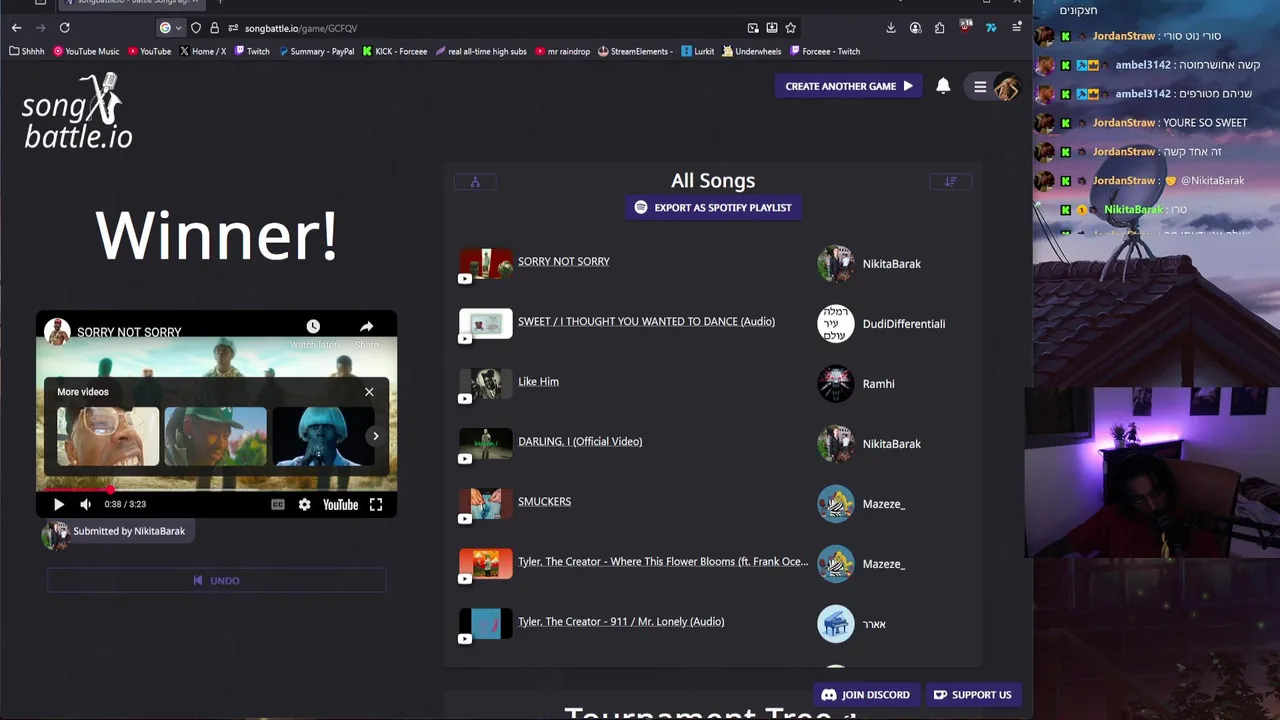Click Join Discord button

(865, 695)
